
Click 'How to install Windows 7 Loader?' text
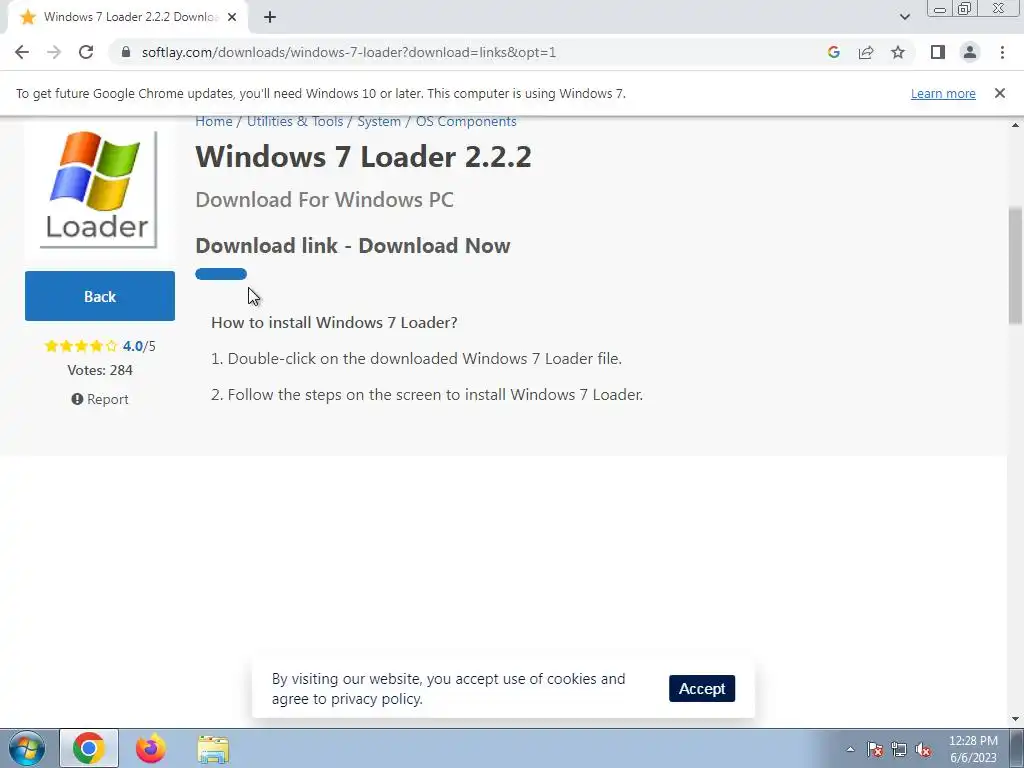(x=334, y=323)
